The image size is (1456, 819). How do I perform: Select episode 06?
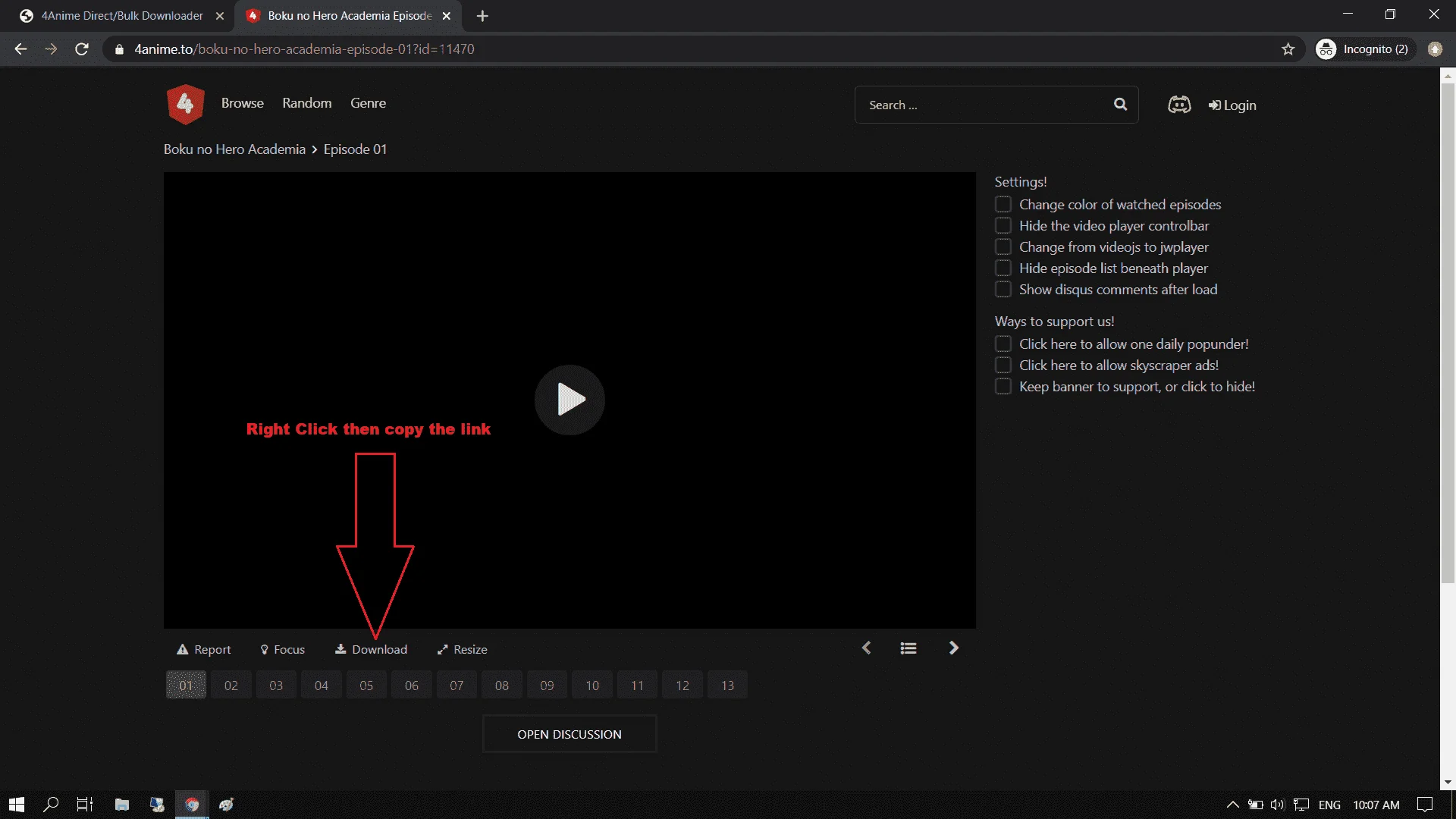tap(412, 686)
